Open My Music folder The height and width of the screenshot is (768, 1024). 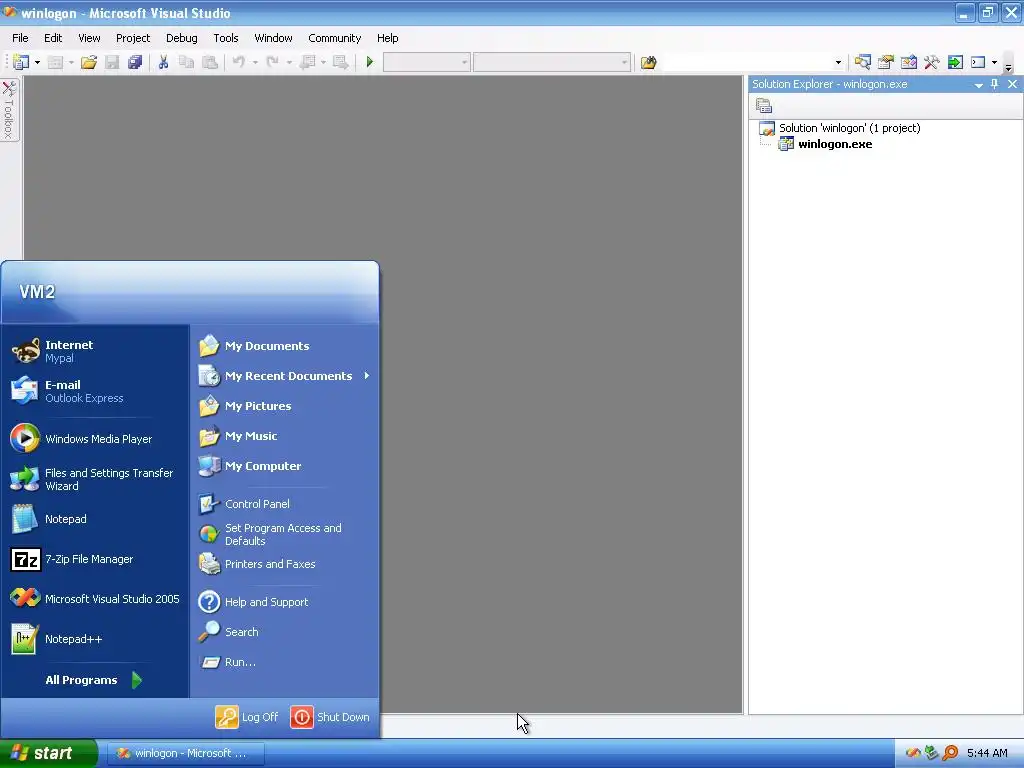pyautogui.click(x=285, y=436)
